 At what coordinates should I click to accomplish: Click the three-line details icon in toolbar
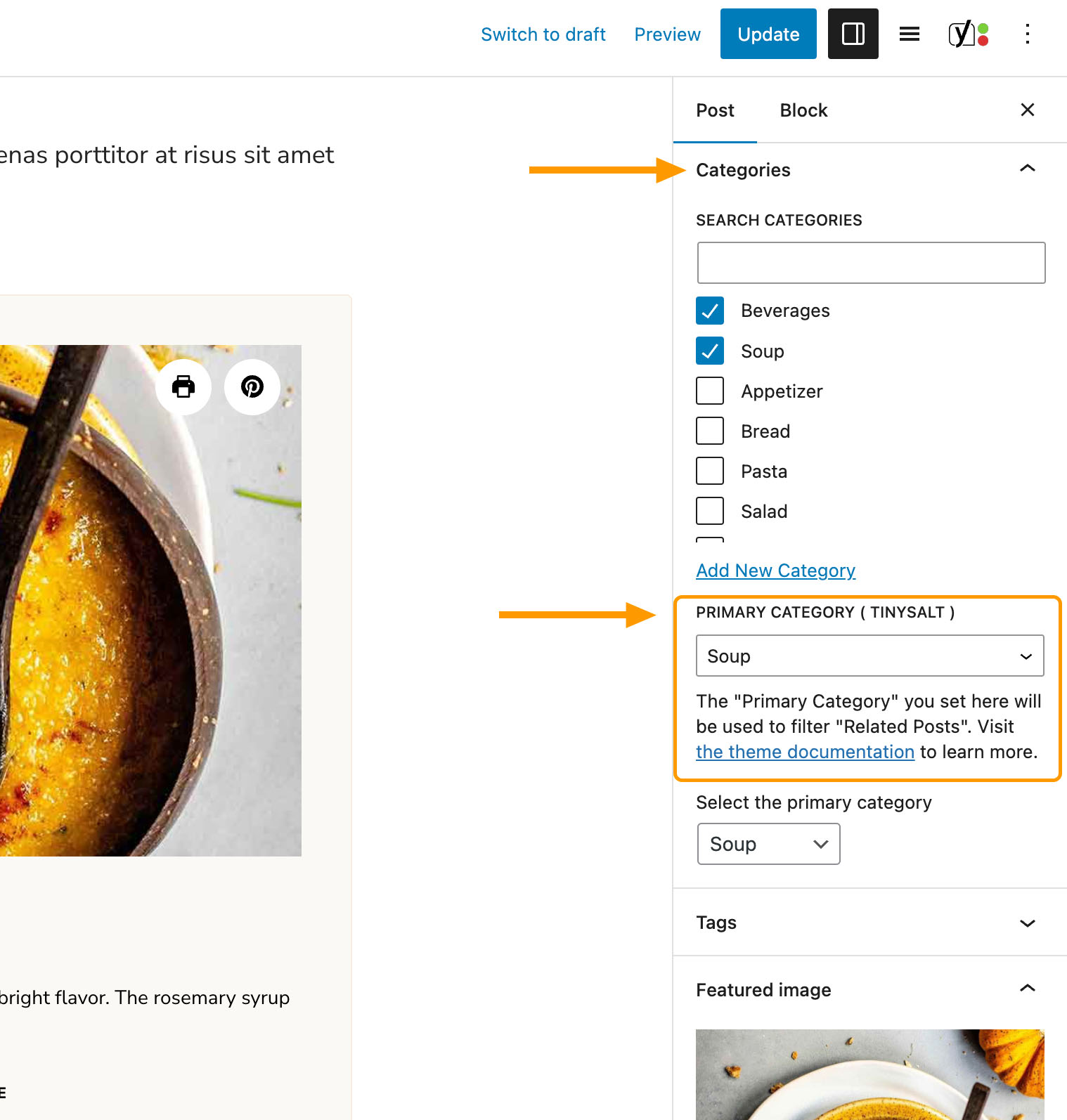(x=909, y=33)
